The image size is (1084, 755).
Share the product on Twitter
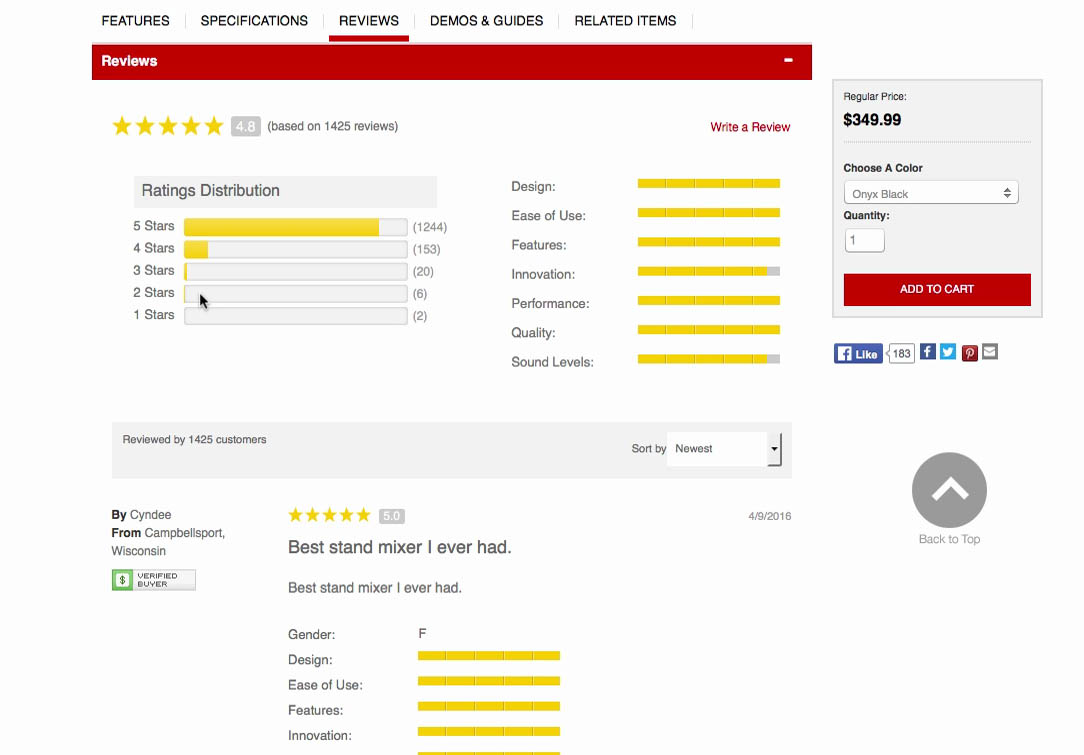(x=947, y=352)
